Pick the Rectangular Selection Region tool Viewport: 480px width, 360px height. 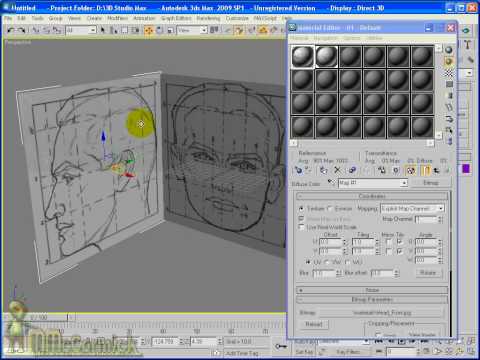125,30
